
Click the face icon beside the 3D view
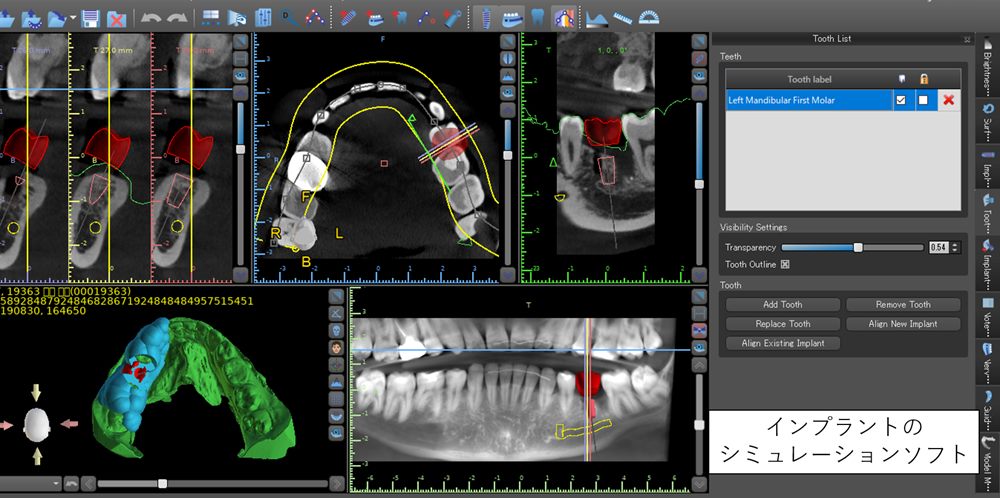pyautogui.click(x=337, y=348)
